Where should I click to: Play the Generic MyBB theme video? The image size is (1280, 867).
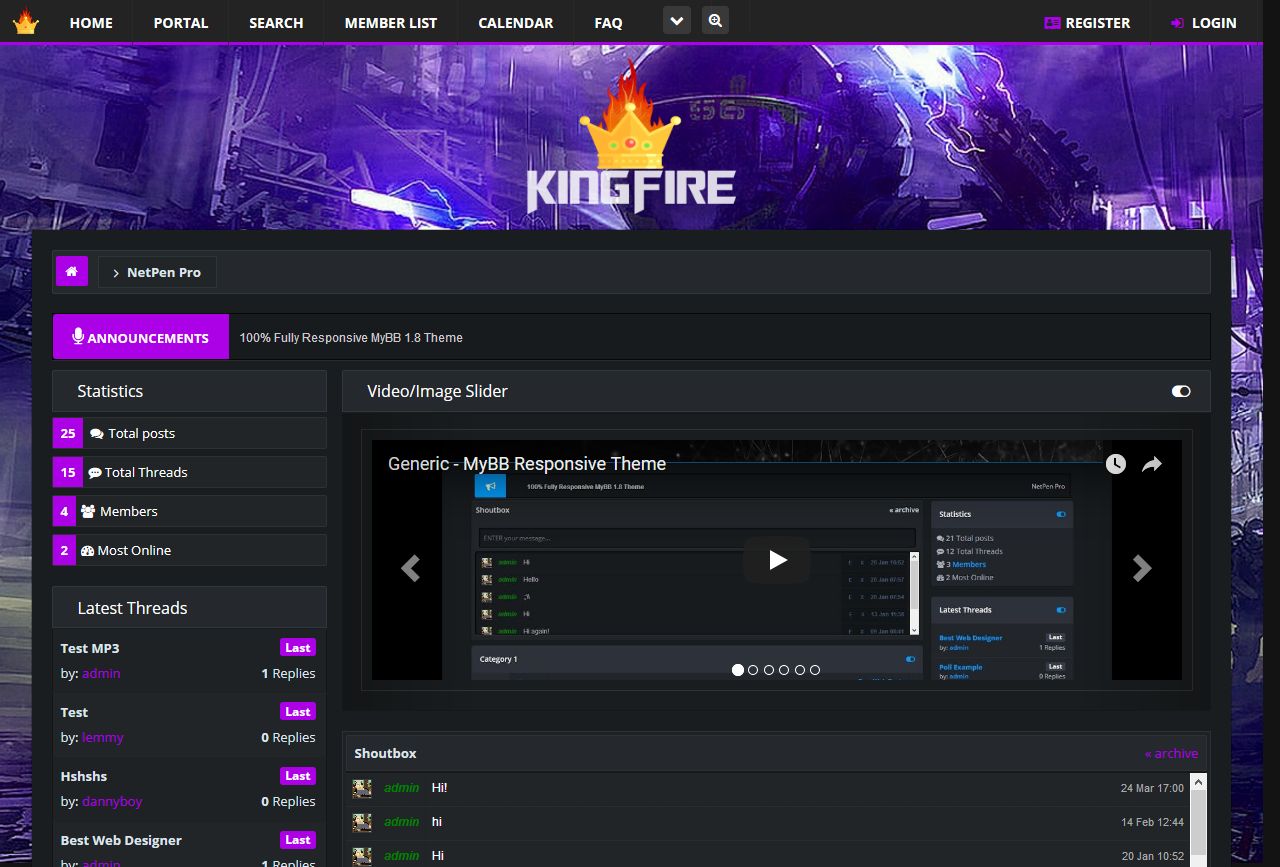tap(777, 560)
